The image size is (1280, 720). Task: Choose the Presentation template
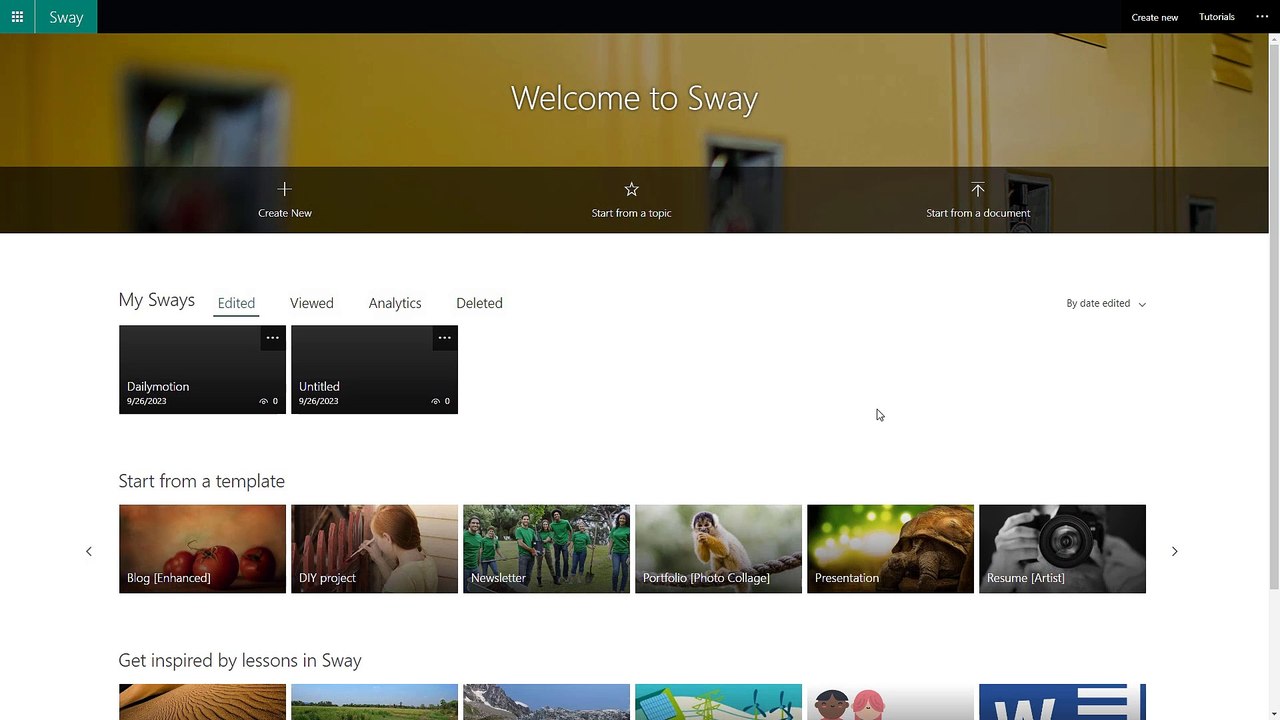(x=890, y=549)
